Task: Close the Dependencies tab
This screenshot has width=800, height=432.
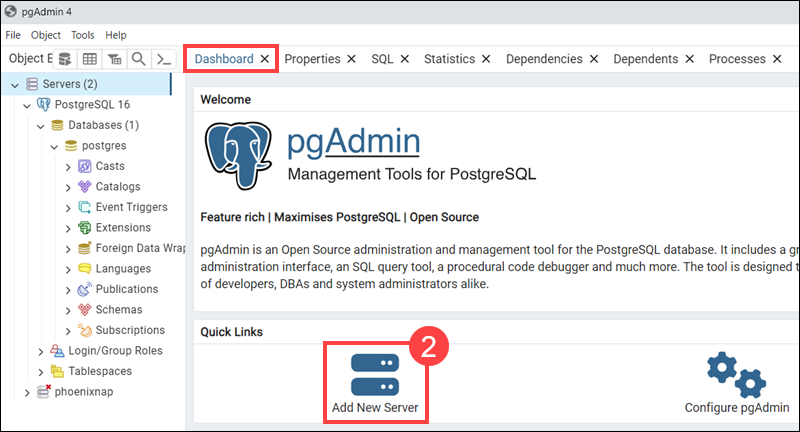Action: 594,59
